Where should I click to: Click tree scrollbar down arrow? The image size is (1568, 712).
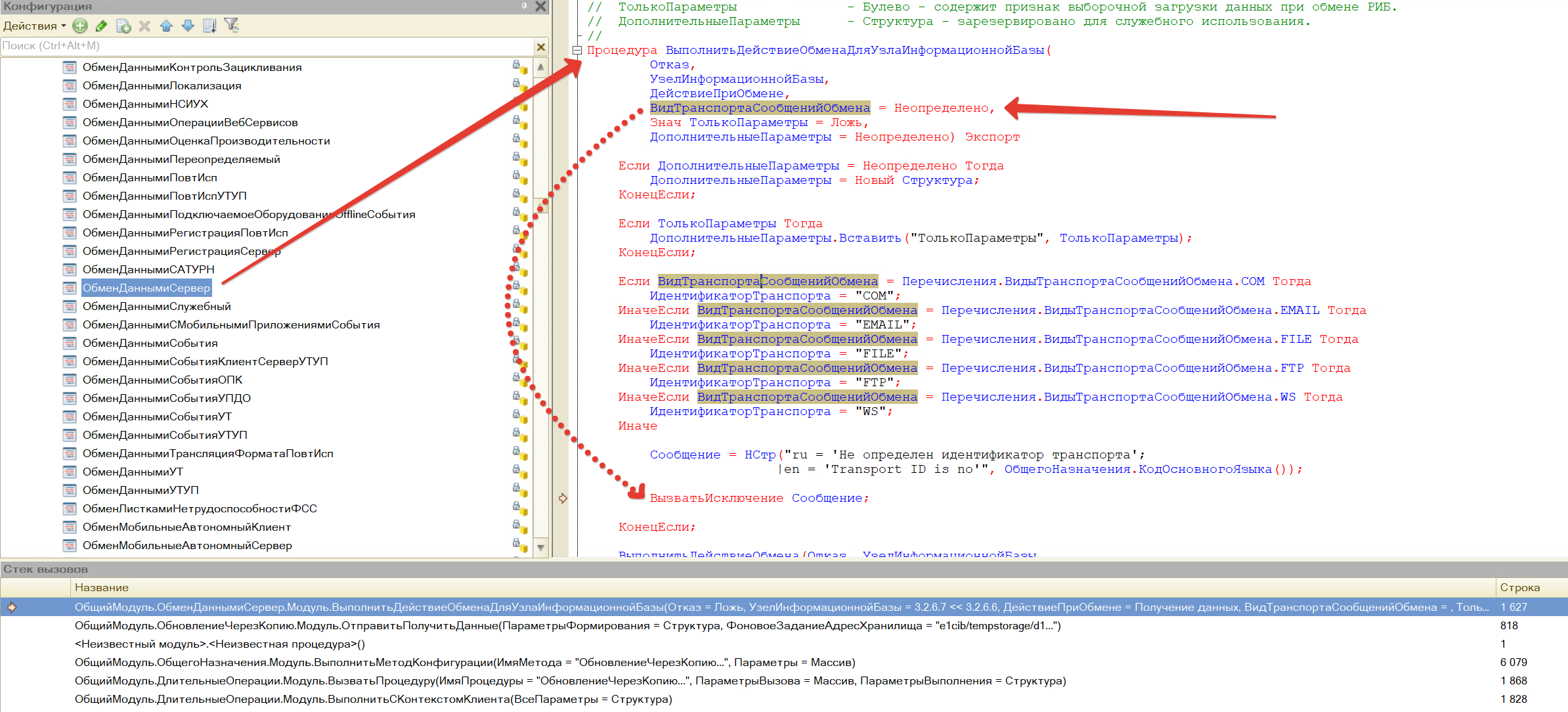click(x=540, y=547)
